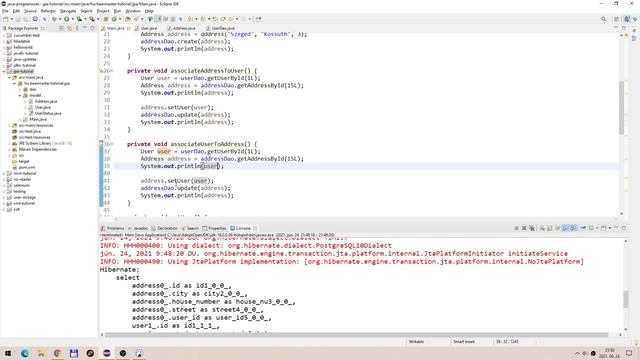Screen dimensions: 640x360
Task: Open Microsoft Edge from the taskbar
Action: pyautogui.click(x=24, y=353)
